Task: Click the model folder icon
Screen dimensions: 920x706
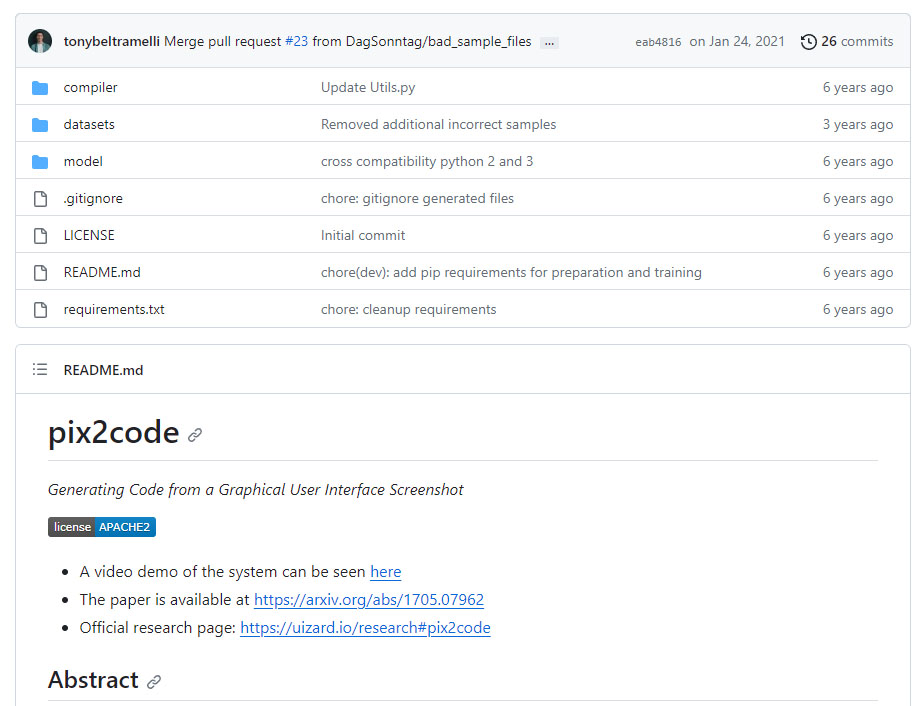Action: tap(39, 161)
